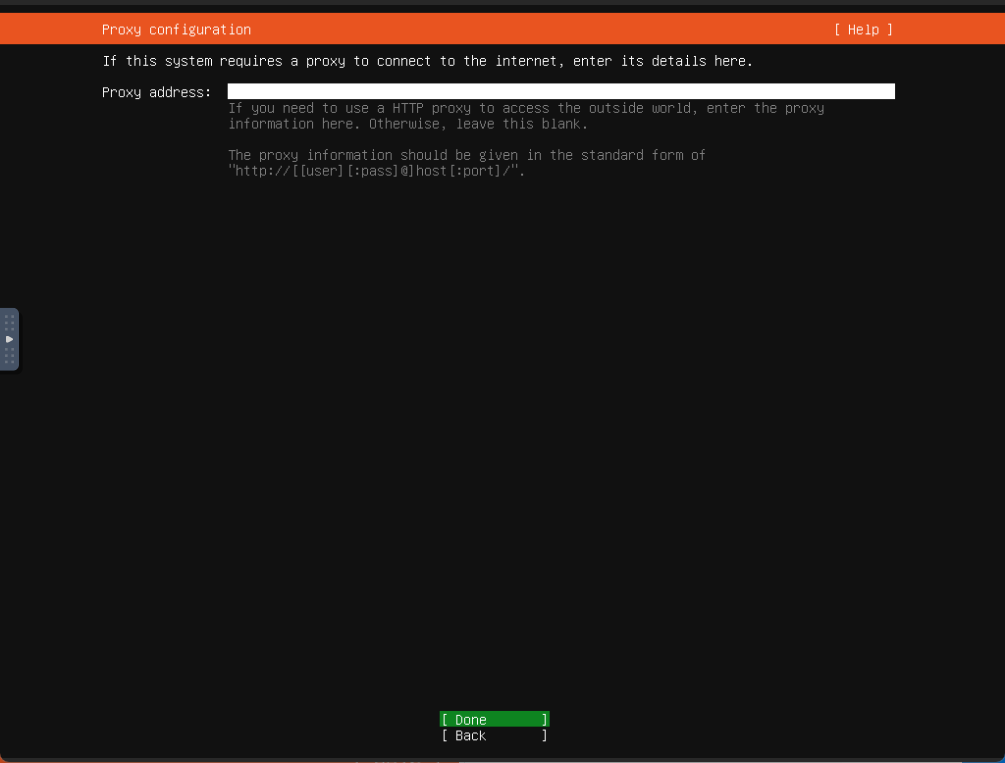Screen dimensions: 1005x763
Task: Open the Help menu in header
Action: point(863,30)
